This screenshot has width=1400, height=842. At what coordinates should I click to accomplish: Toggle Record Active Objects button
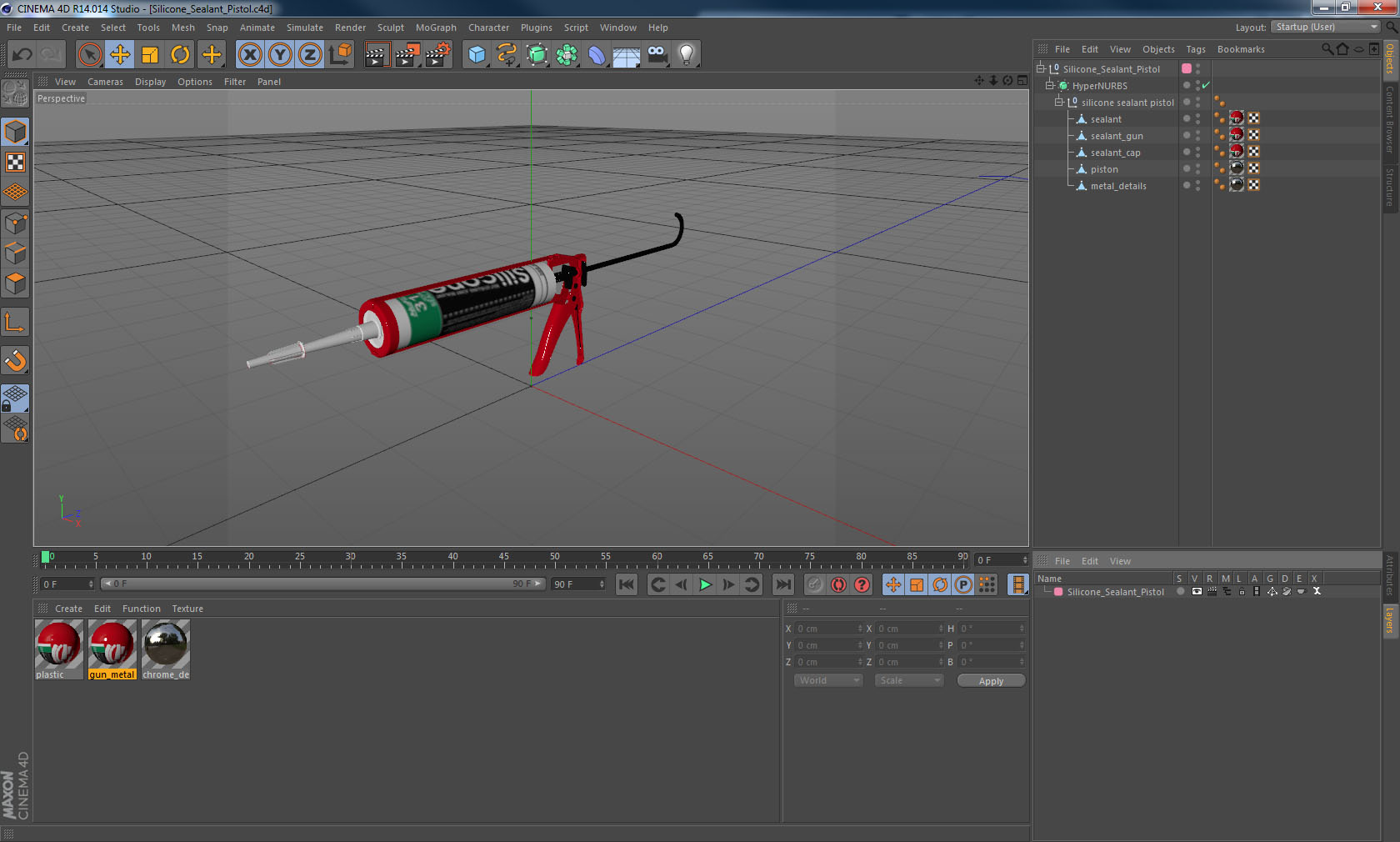point(815,584)
